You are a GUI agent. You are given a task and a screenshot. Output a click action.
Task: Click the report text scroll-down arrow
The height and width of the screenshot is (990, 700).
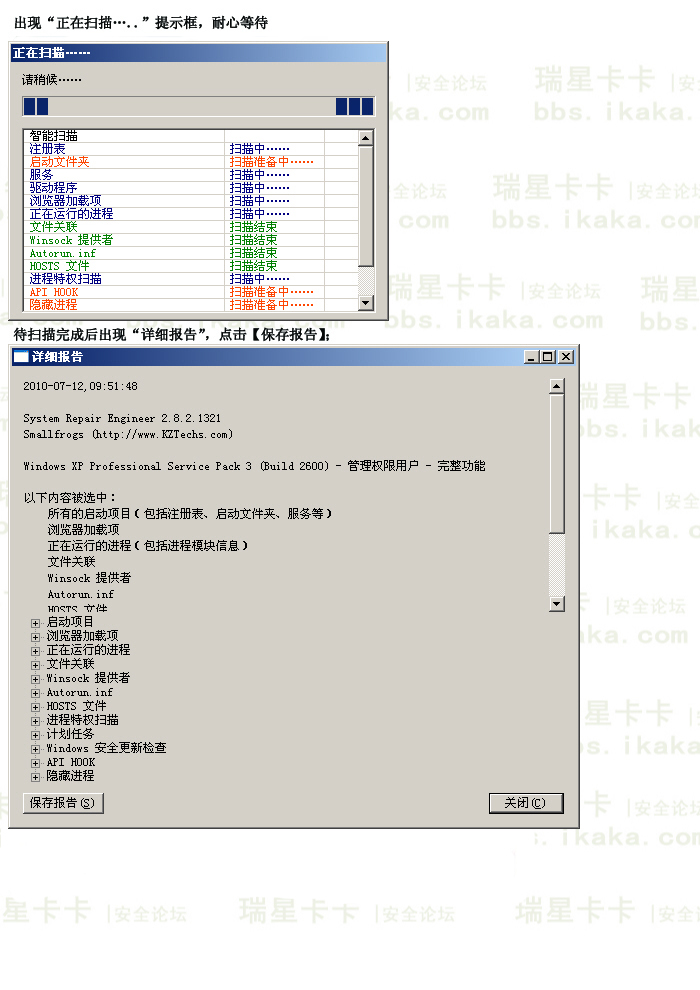pyautogui.click(x=557, y=604)
